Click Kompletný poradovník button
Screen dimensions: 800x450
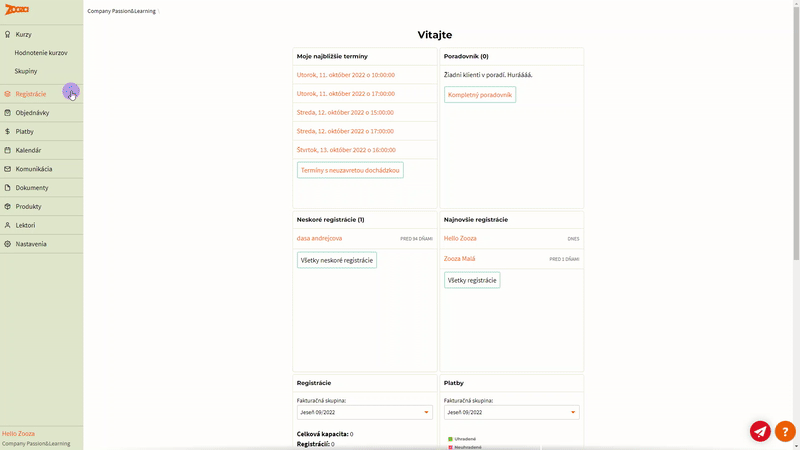point(480,94)
